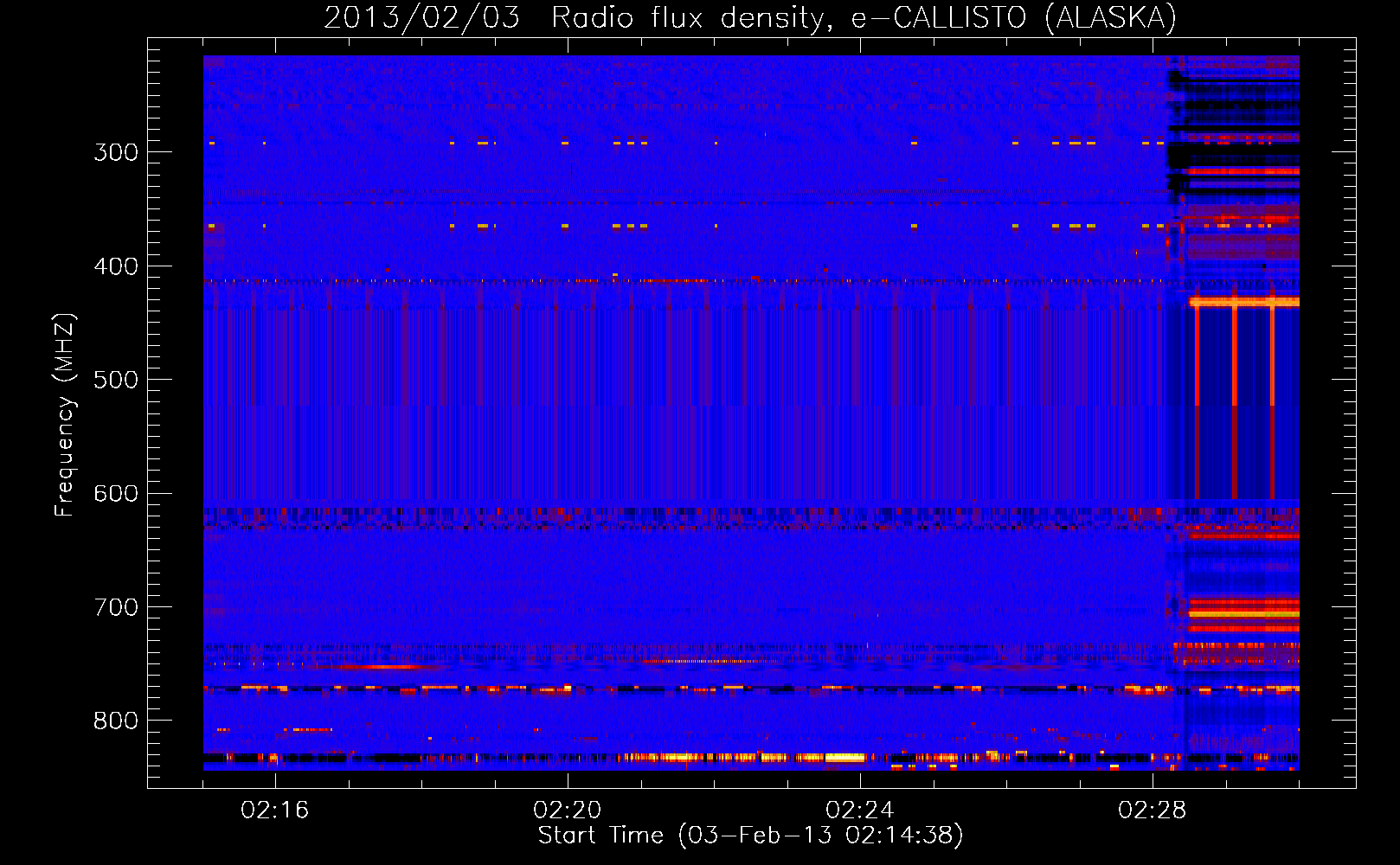The height and width of the screenshot is (865, 1400).
Task: Click the 02:28 time tick label
Action: (1153, 811)
